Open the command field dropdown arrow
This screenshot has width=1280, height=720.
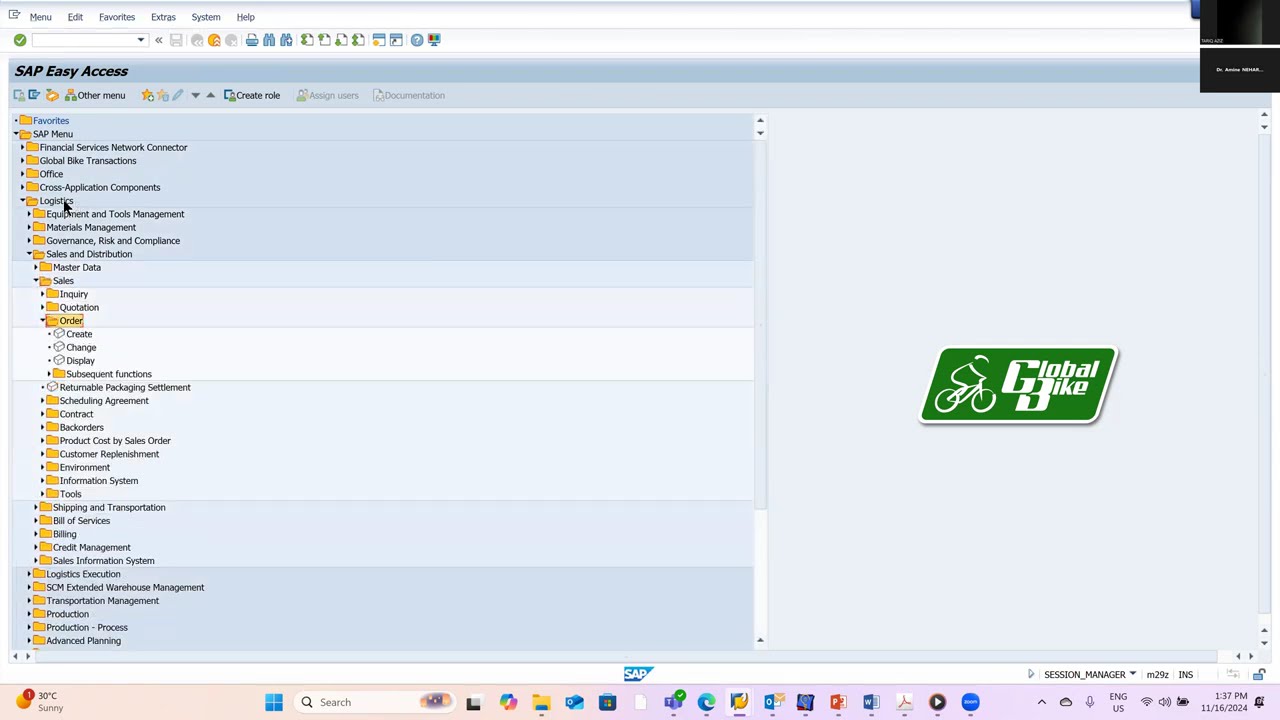click(141, 40)
